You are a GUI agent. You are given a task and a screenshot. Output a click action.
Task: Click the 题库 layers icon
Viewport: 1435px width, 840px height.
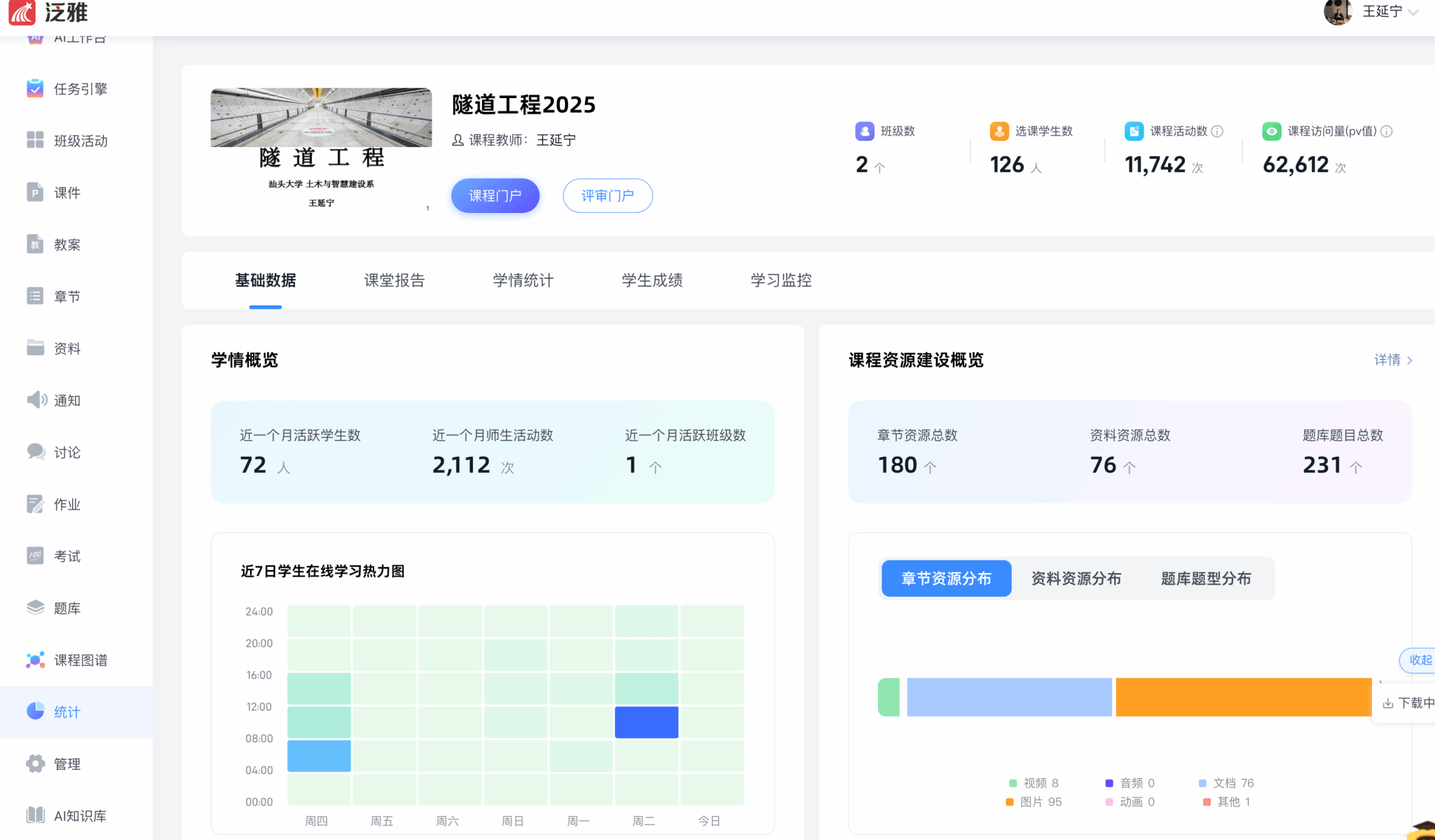(x=35, y=607)
